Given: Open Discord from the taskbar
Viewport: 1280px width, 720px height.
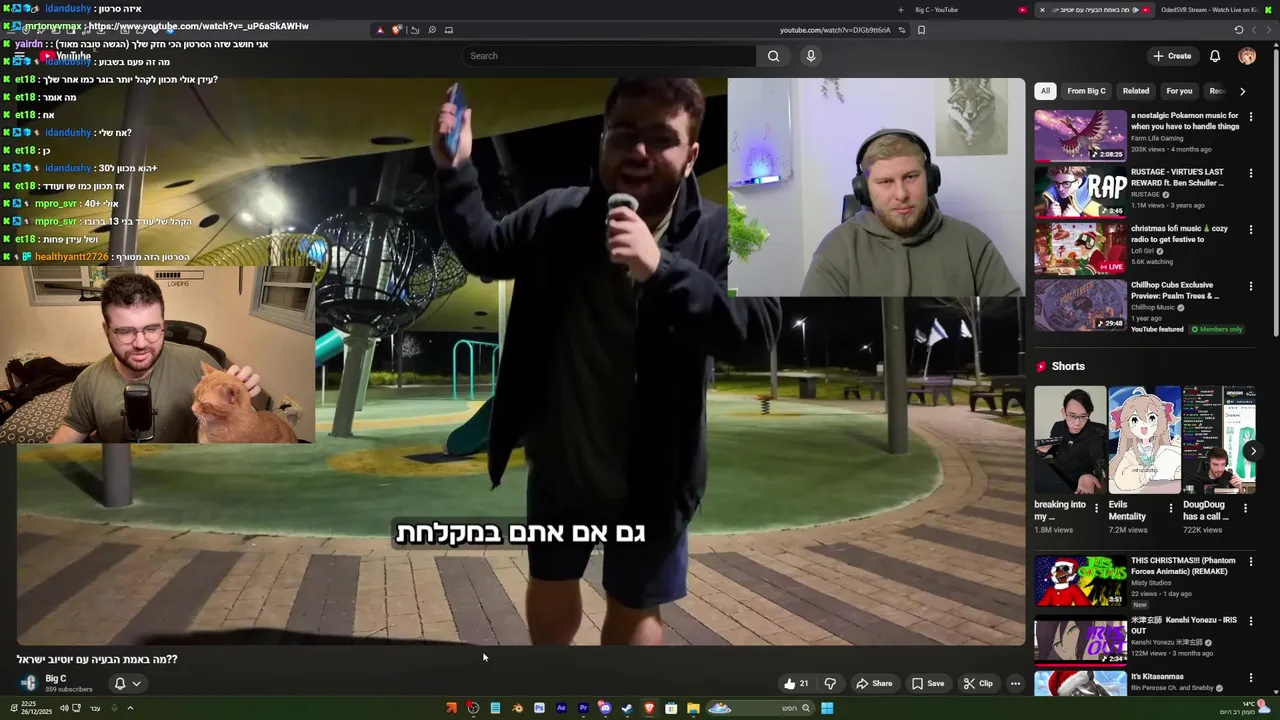Looking at the screenshot, I should (605, 708).
